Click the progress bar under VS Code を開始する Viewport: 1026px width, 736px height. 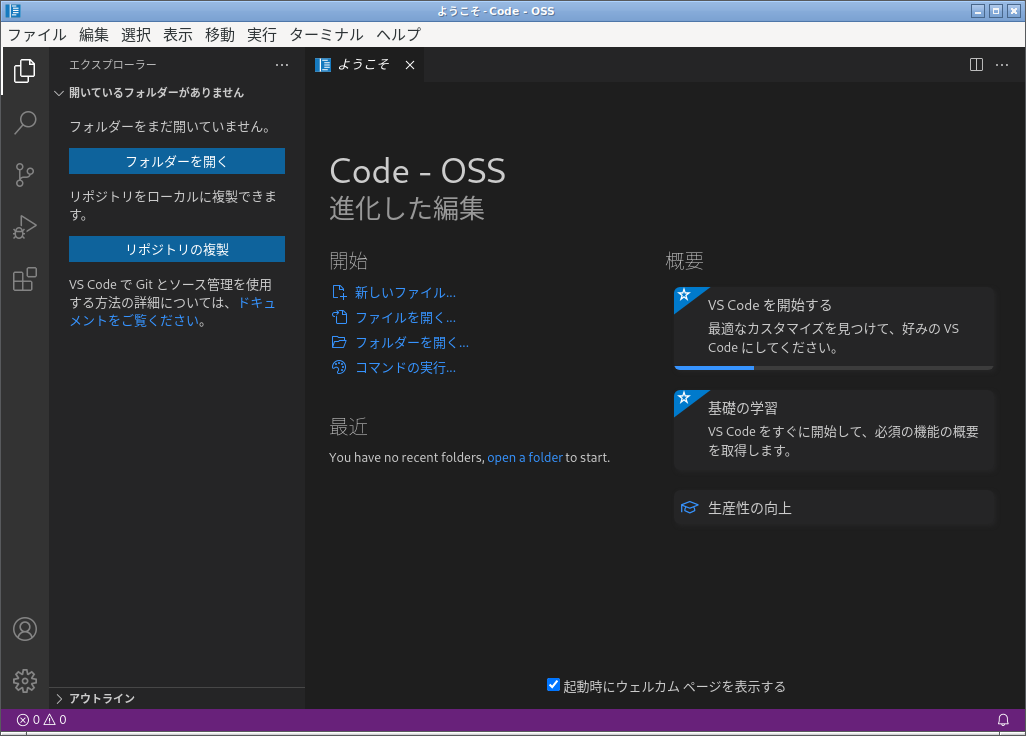click(x=834, y=368)
